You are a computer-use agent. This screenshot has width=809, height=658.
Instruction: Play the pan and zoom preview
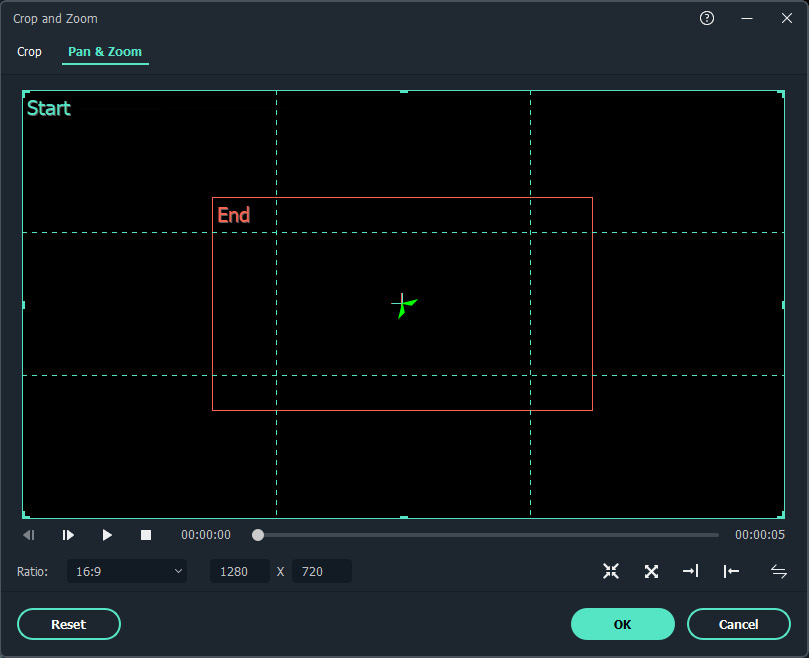107,535
